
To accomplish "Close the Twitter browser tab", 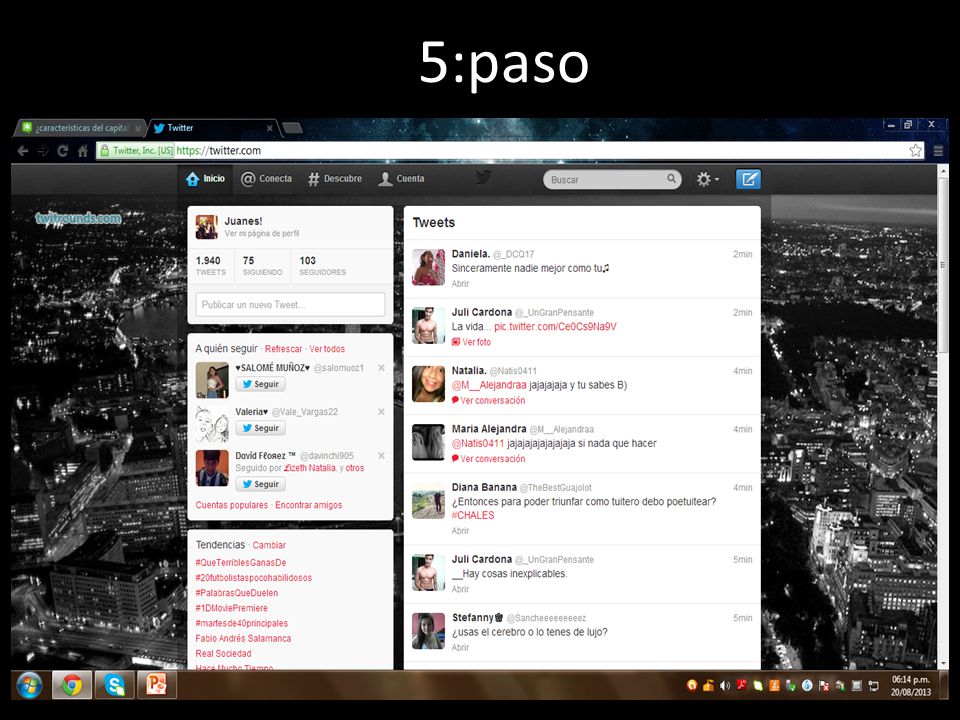I will point(269,128).
